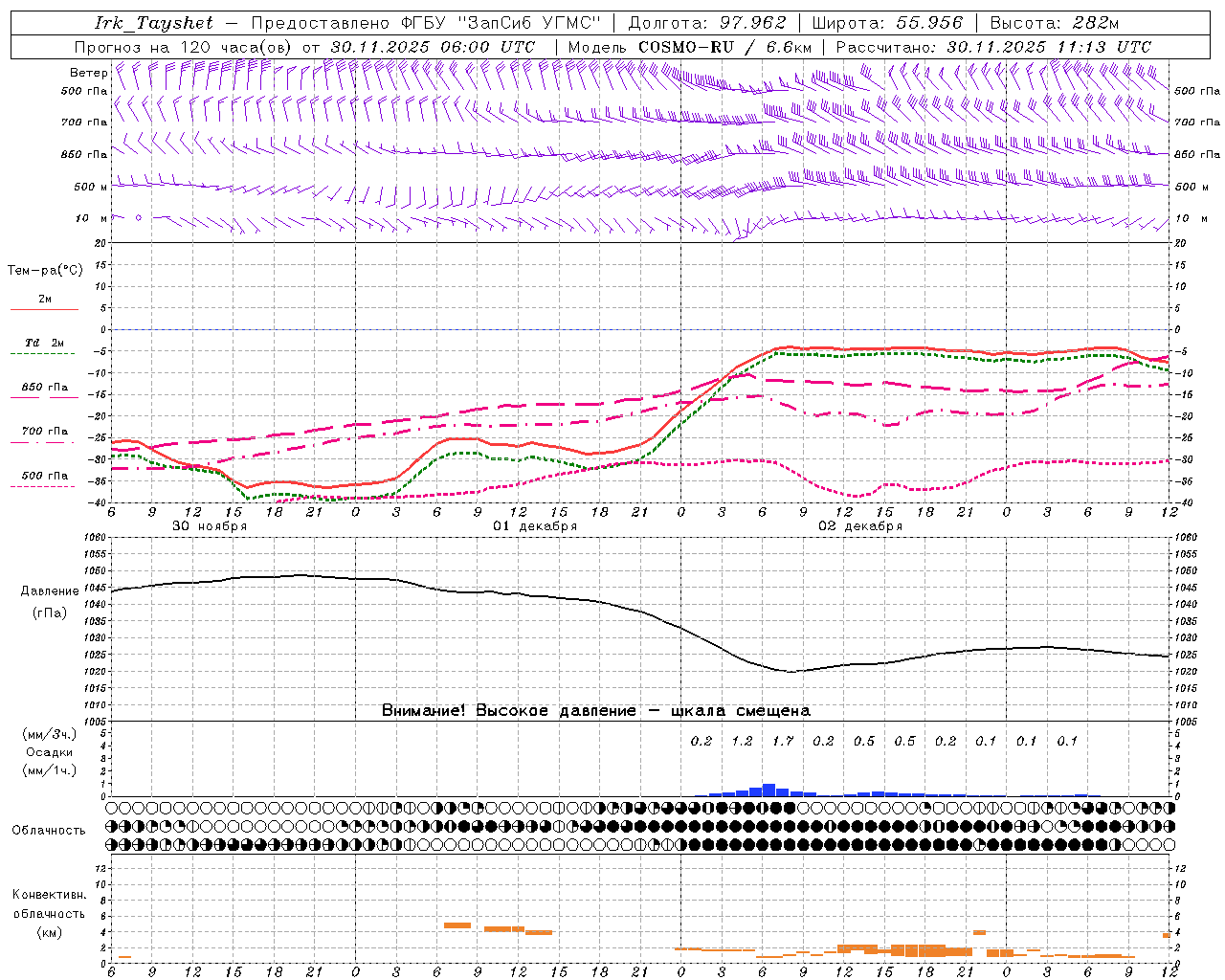Click the forecast start time 30.11.2025 06:00 UTC
This screenshot has width=1225, height=980.
point(433,47)
